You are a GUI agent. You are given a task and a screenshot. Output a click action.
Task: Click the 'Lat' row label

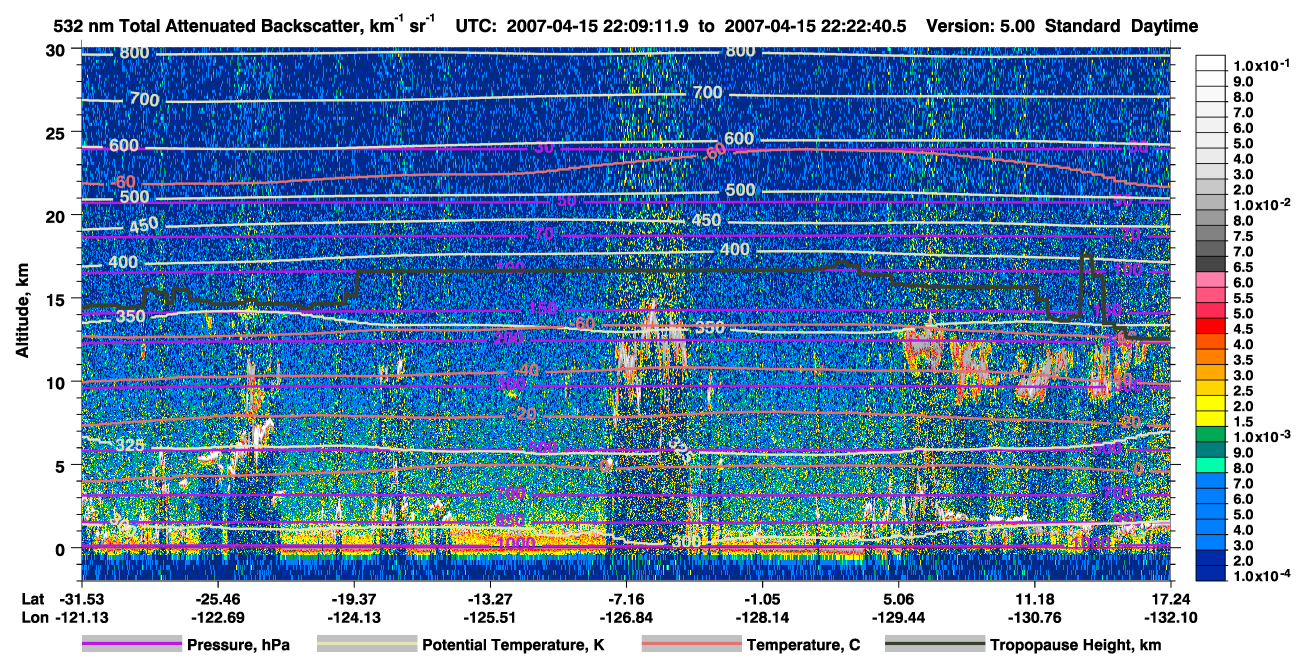(x=33, y=599)
